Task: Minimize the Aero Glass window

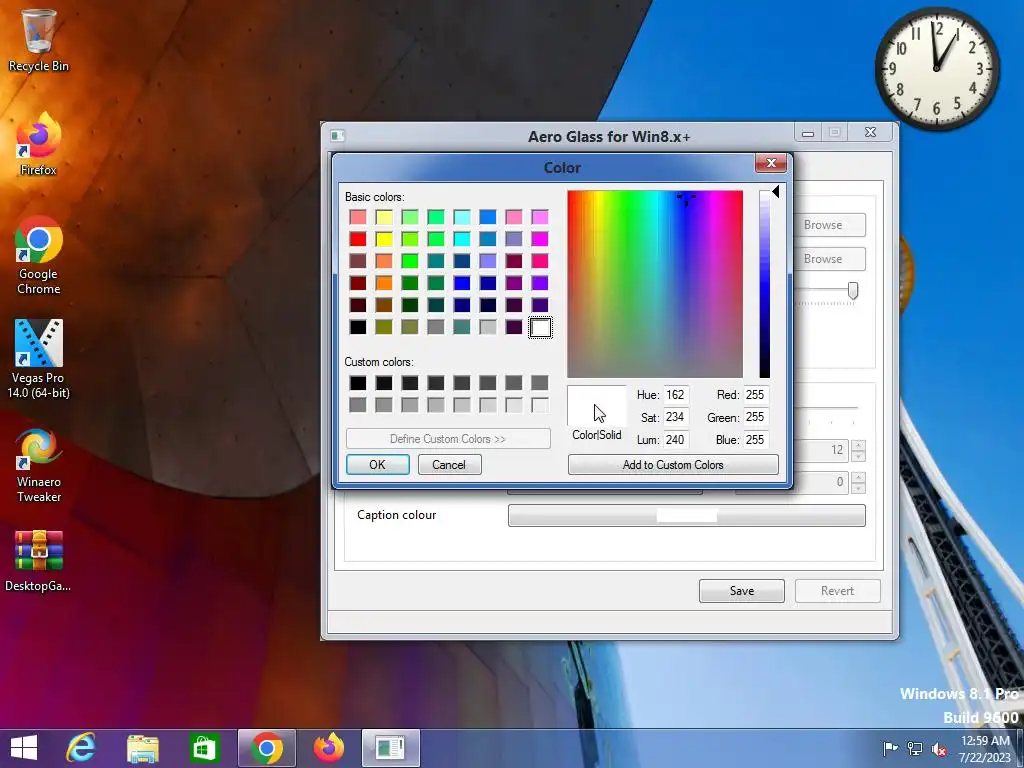Action: [808, 133]
